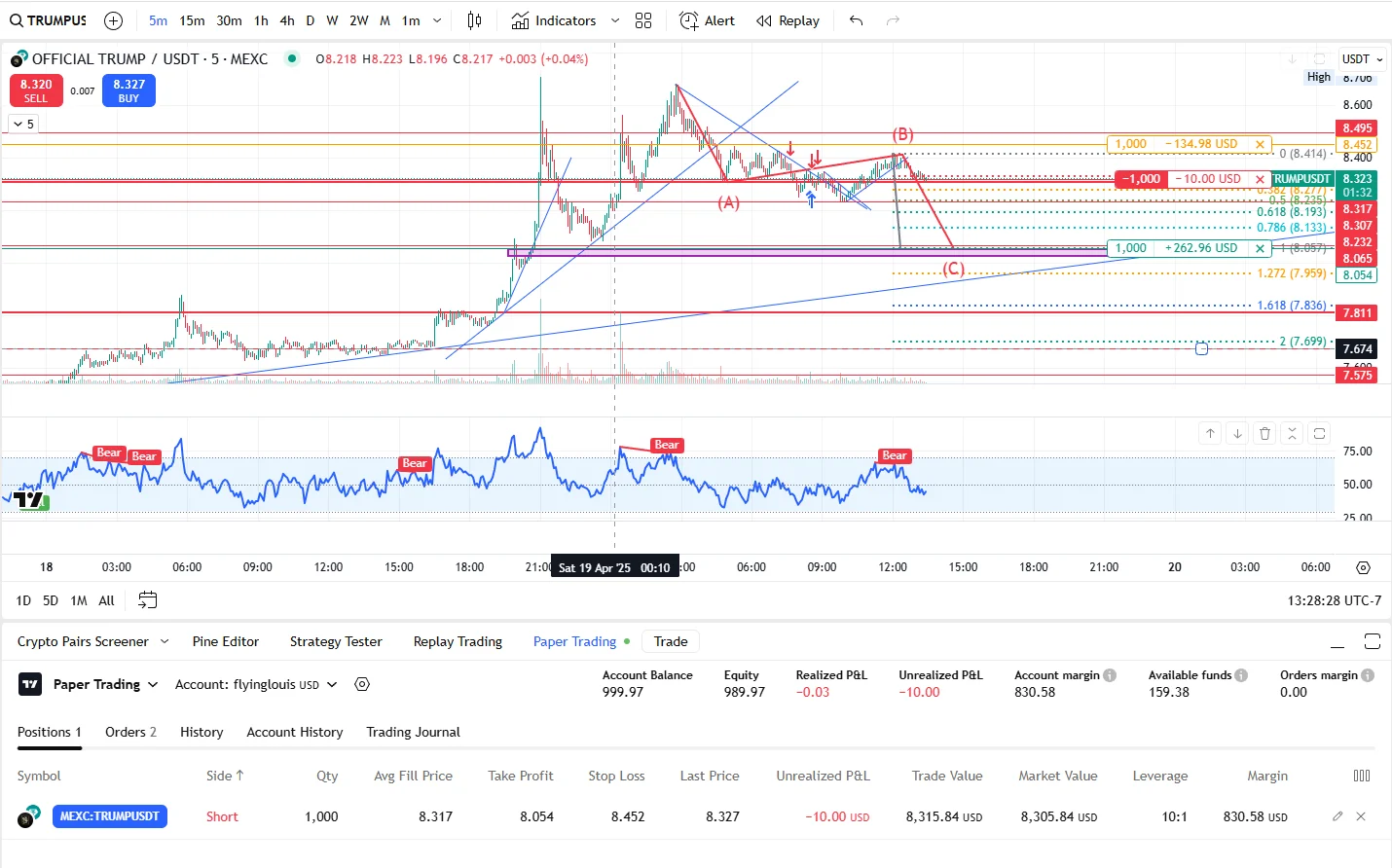Switch the chart to the 15m interval
Viewport: 1392px width, 868px height.
192,20
